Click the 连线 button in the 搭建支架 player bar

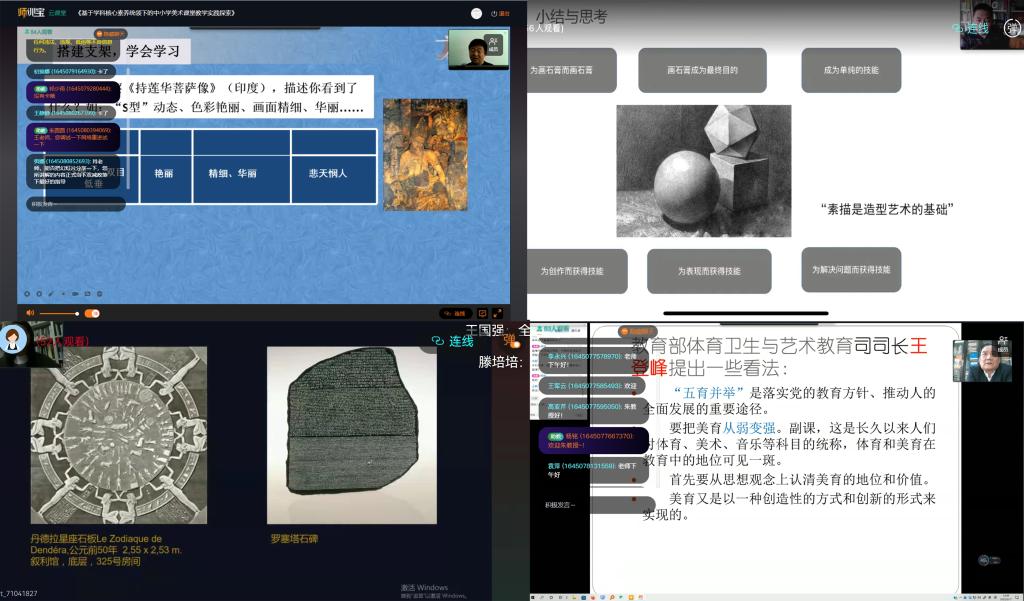pos(456,314)
